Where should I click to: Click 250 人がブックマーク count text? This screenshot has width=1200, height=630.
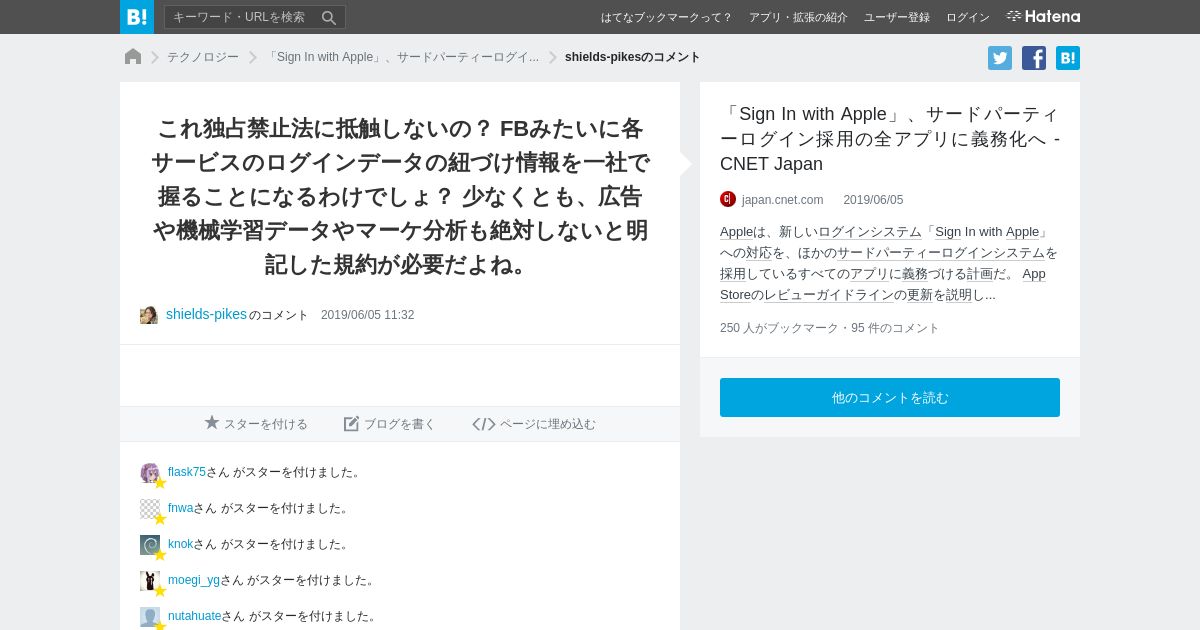779,328
